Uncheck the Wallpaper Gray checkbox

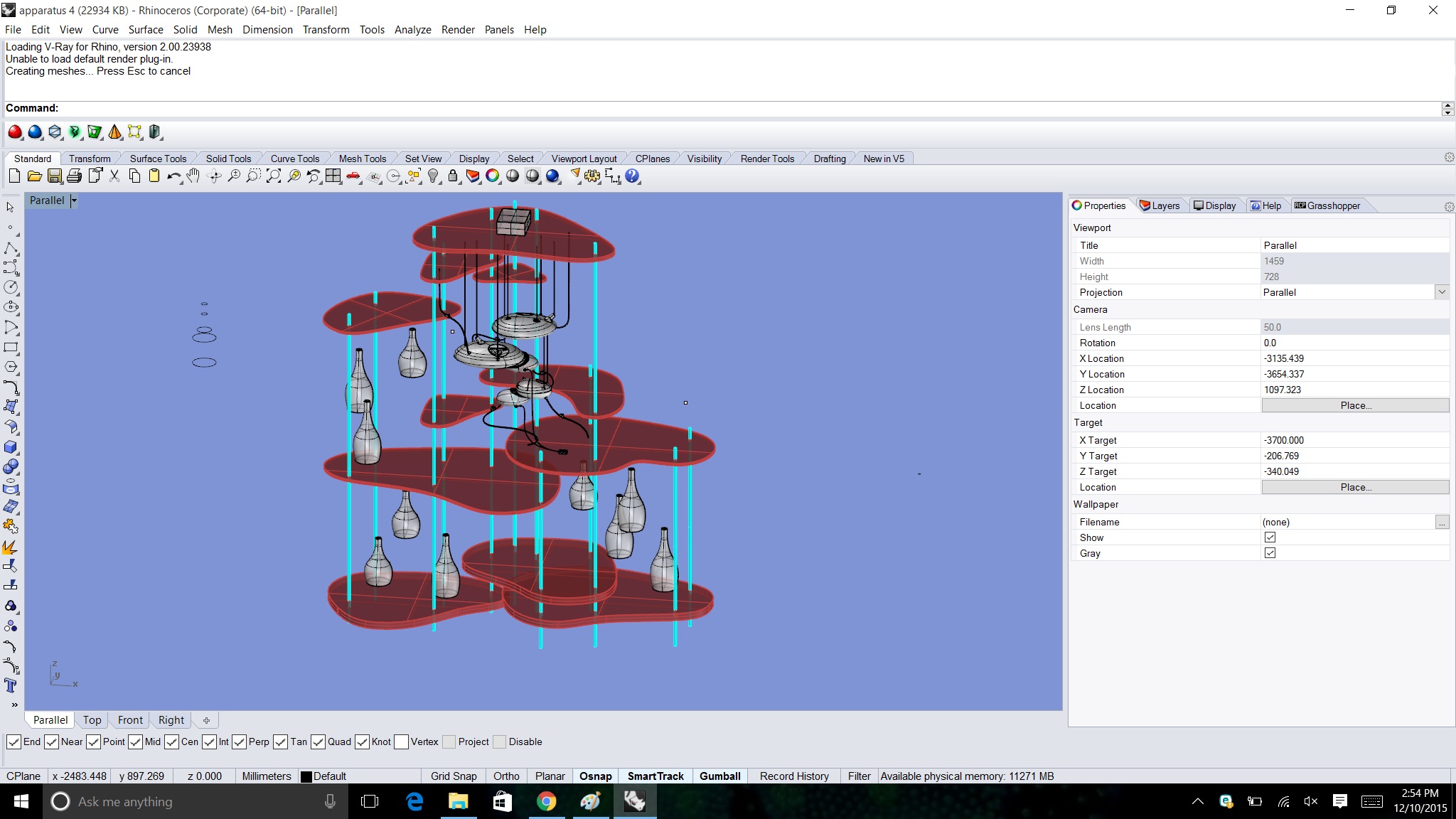tap(1270, 553)
